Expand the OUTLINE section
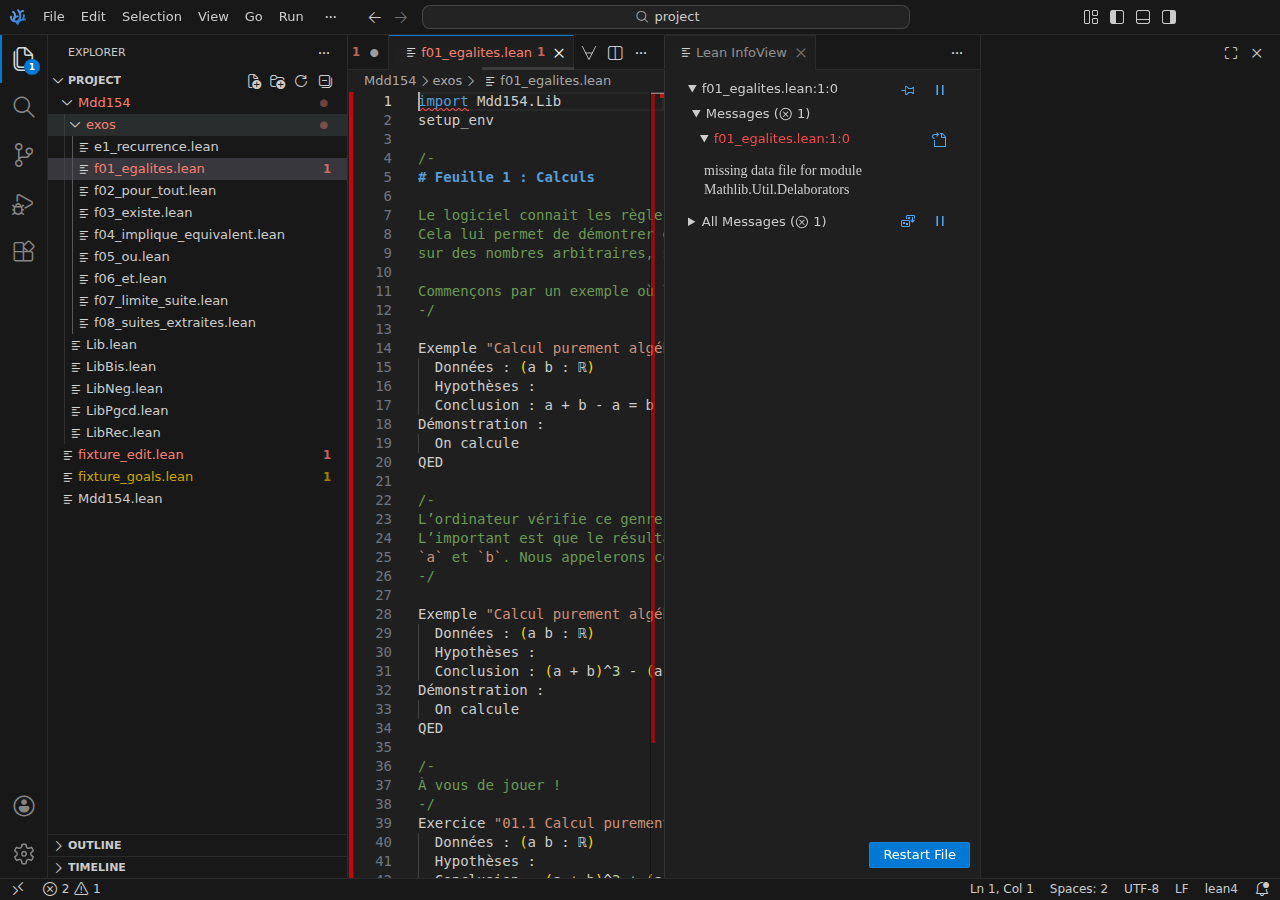This screenshot has height=900, width=1280. point(95,845)
